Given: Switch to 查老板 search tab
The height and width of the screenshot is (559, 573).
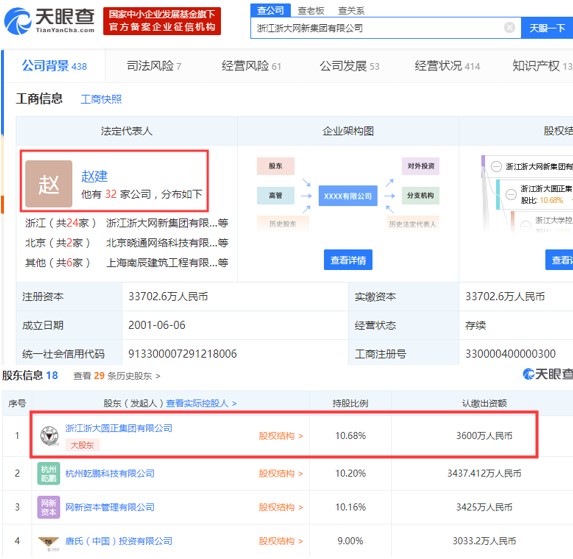Looking at the screenshot, I should coord(311,11).
